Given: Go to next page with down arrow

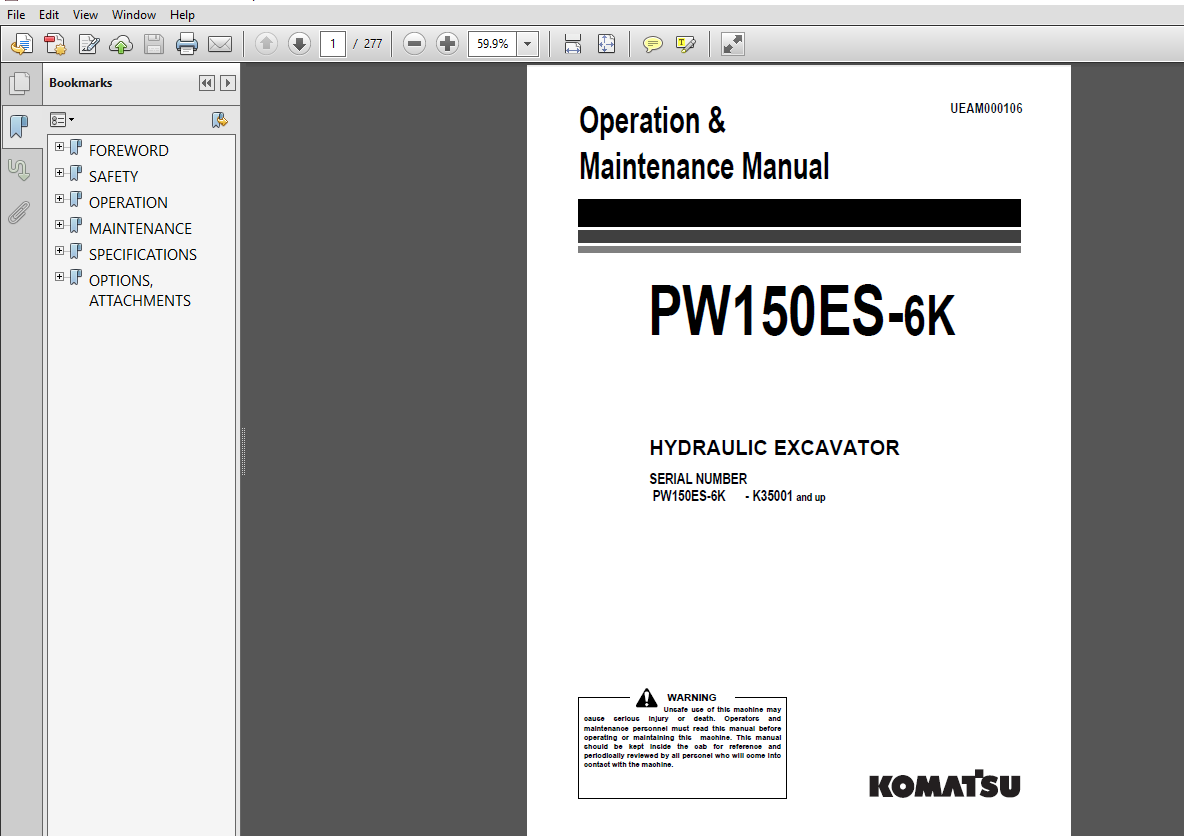Looking at the screenshot, I should (x=299, y=44).
